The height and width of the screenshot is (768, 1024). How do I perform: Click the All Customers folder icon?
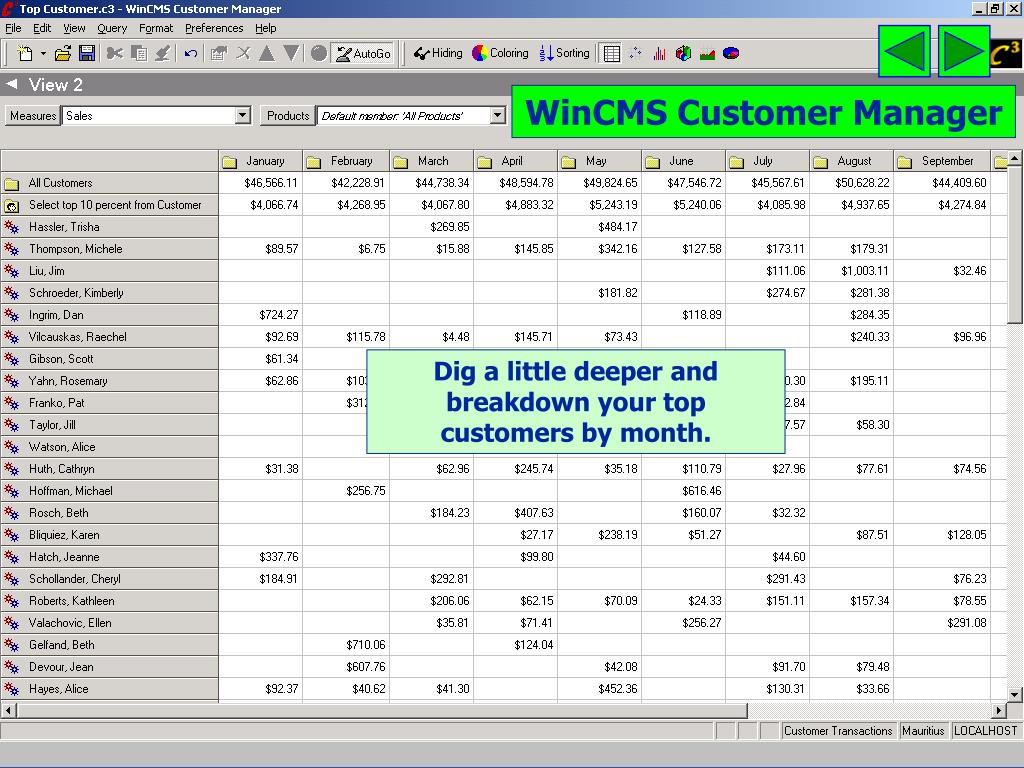[12, 184]
